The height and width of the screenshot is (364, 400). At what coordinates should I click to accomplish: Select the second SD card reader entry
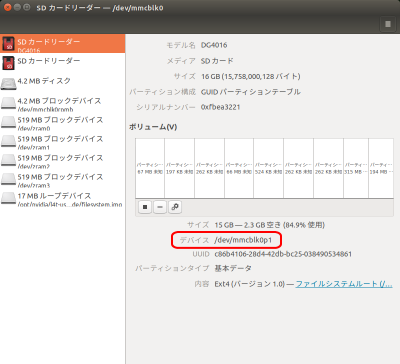62,63
